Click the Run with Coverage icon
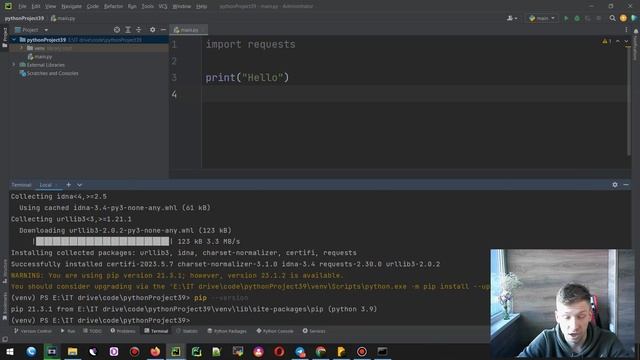 point(588,18)
